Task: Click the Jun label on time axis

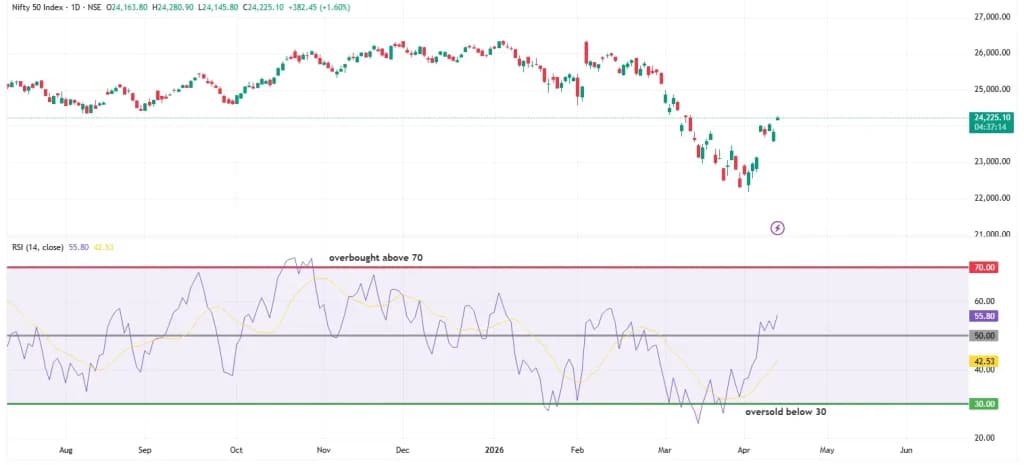Action: (906, 450)
